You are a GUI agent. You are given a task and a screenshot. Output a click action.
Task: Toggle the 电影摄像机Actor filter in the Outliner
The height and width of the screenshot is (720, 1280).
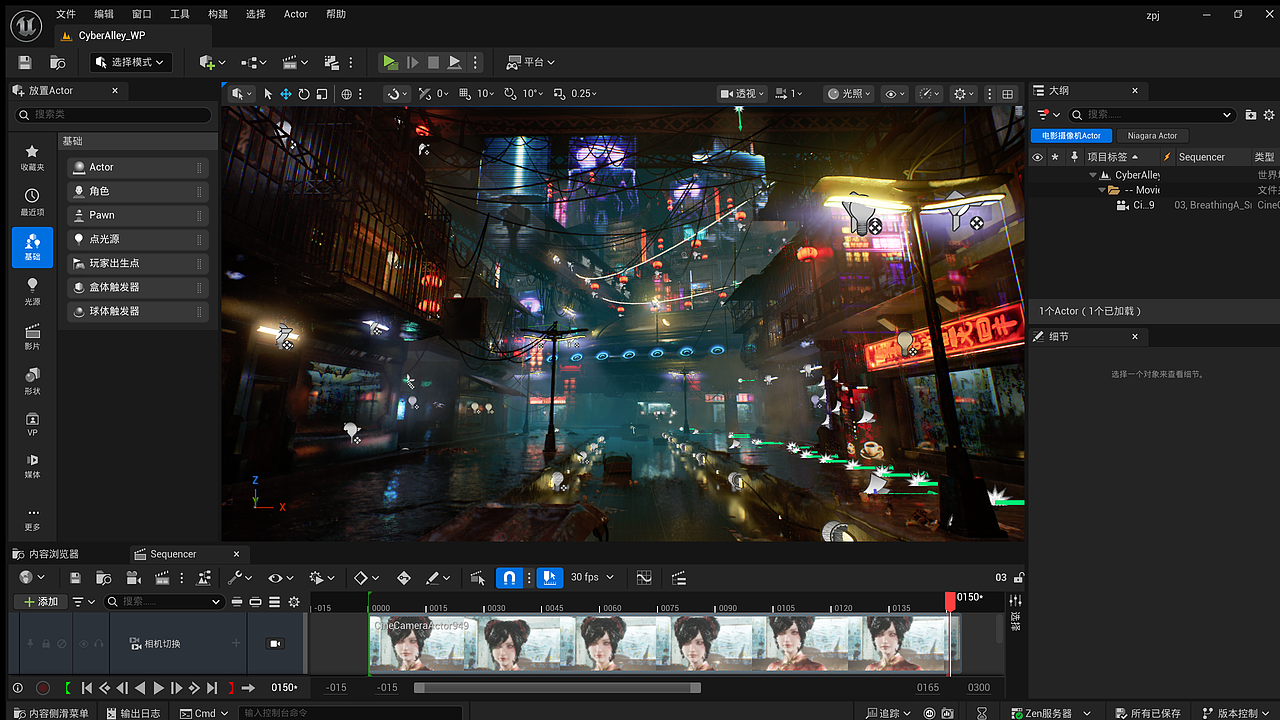[x=1071, y=136]
